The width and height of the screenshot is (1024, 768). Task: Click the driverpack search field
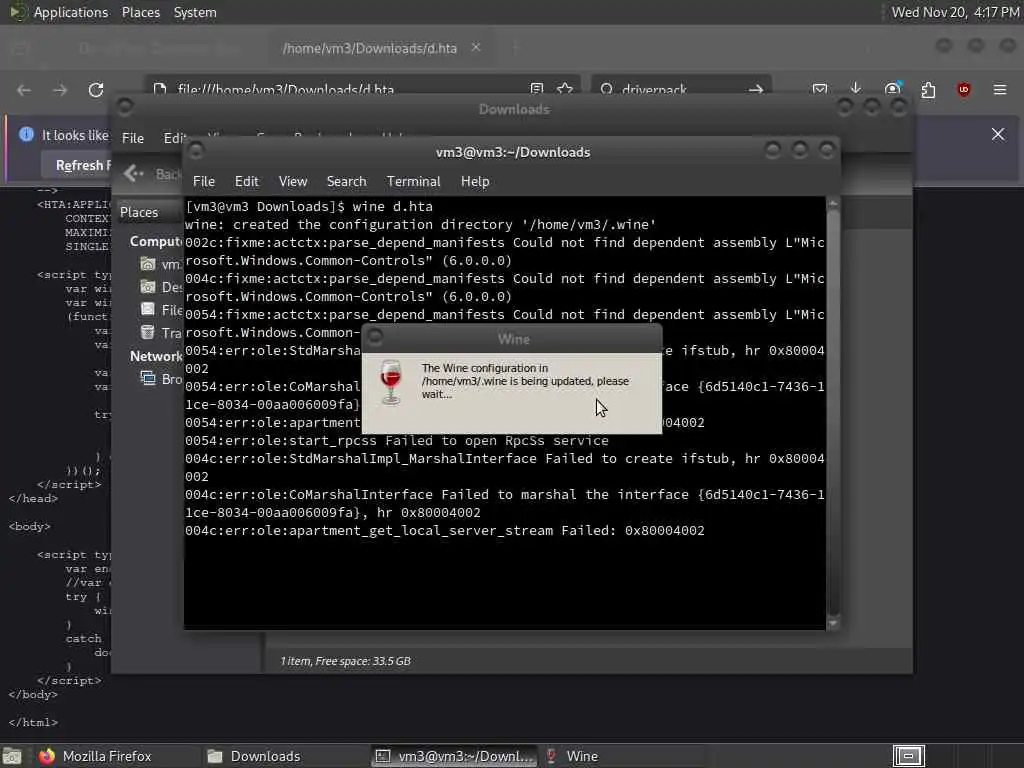(679, 89)
